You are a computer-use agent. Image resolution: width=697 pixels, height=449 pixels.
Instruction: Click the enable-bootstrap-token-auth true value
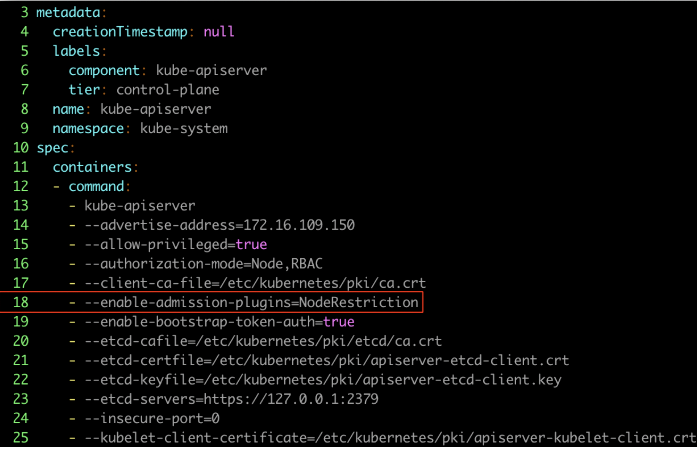click(x=339, y=322)
